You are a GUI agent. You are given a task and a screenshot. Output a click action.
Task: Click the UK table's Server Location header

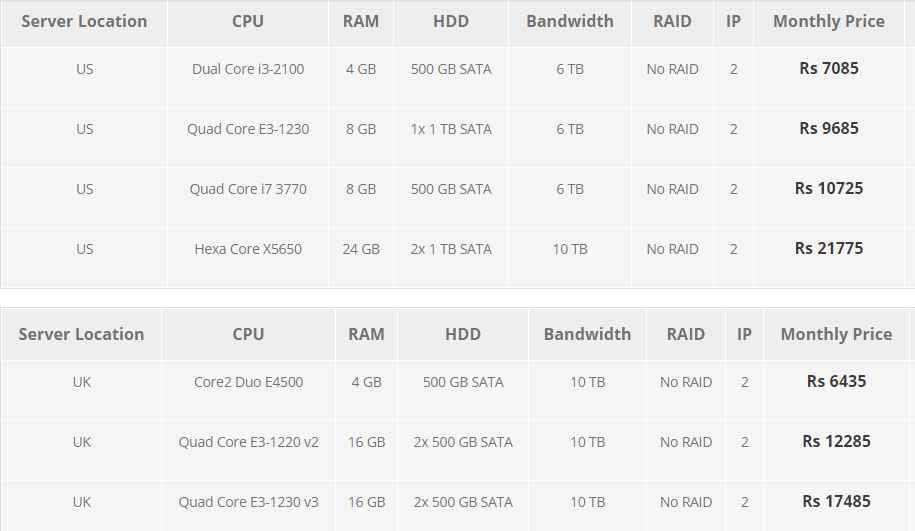81,334
